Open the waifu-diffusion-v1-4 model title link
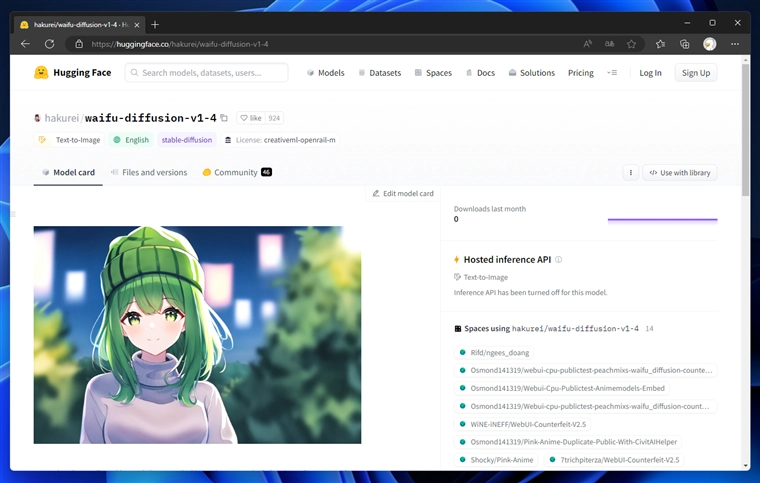Screen dimensions: 760x483 point(150,118)
